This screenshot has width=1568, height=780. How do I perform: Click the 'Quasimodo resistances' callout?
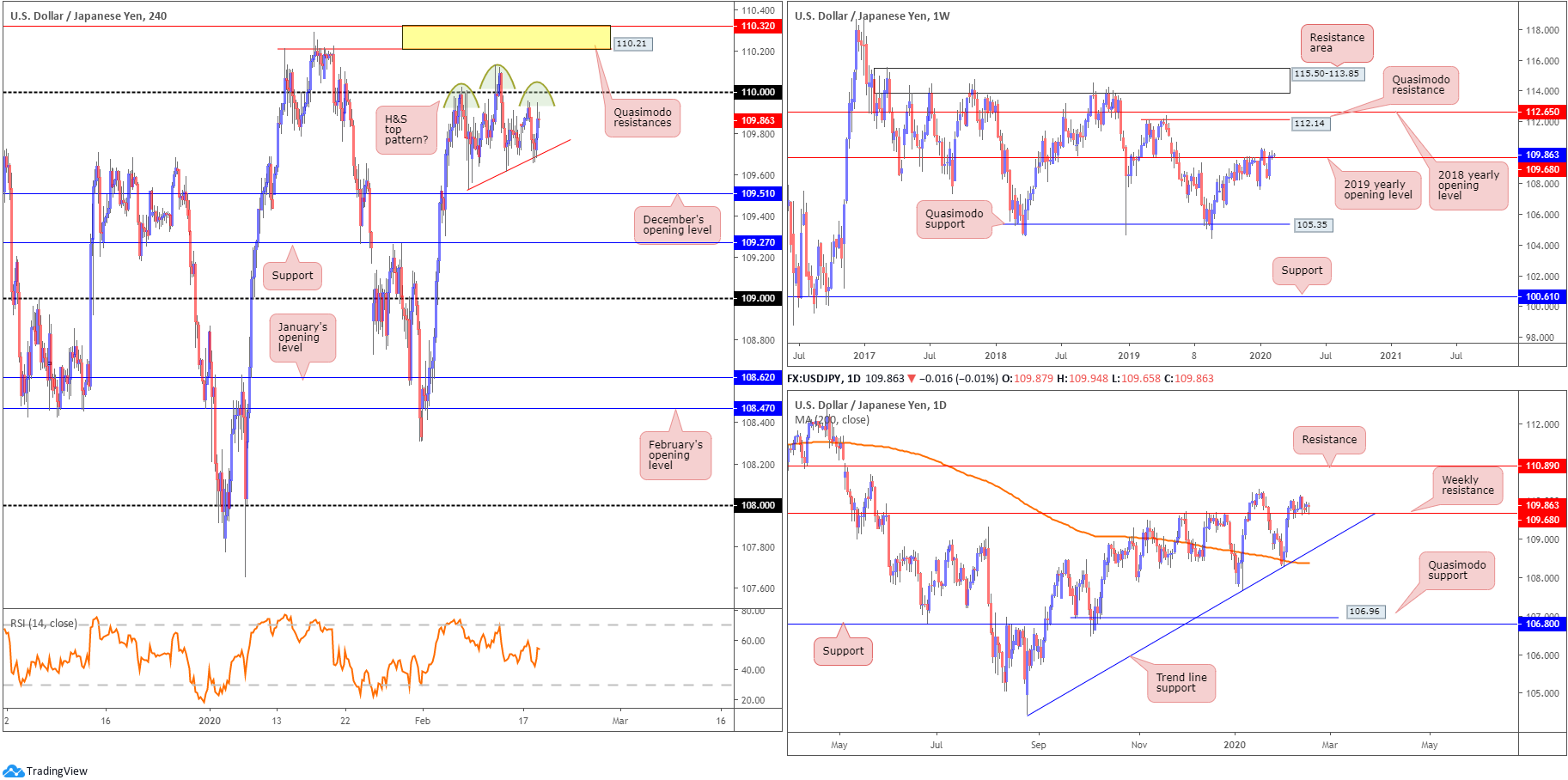click(643, 118)
